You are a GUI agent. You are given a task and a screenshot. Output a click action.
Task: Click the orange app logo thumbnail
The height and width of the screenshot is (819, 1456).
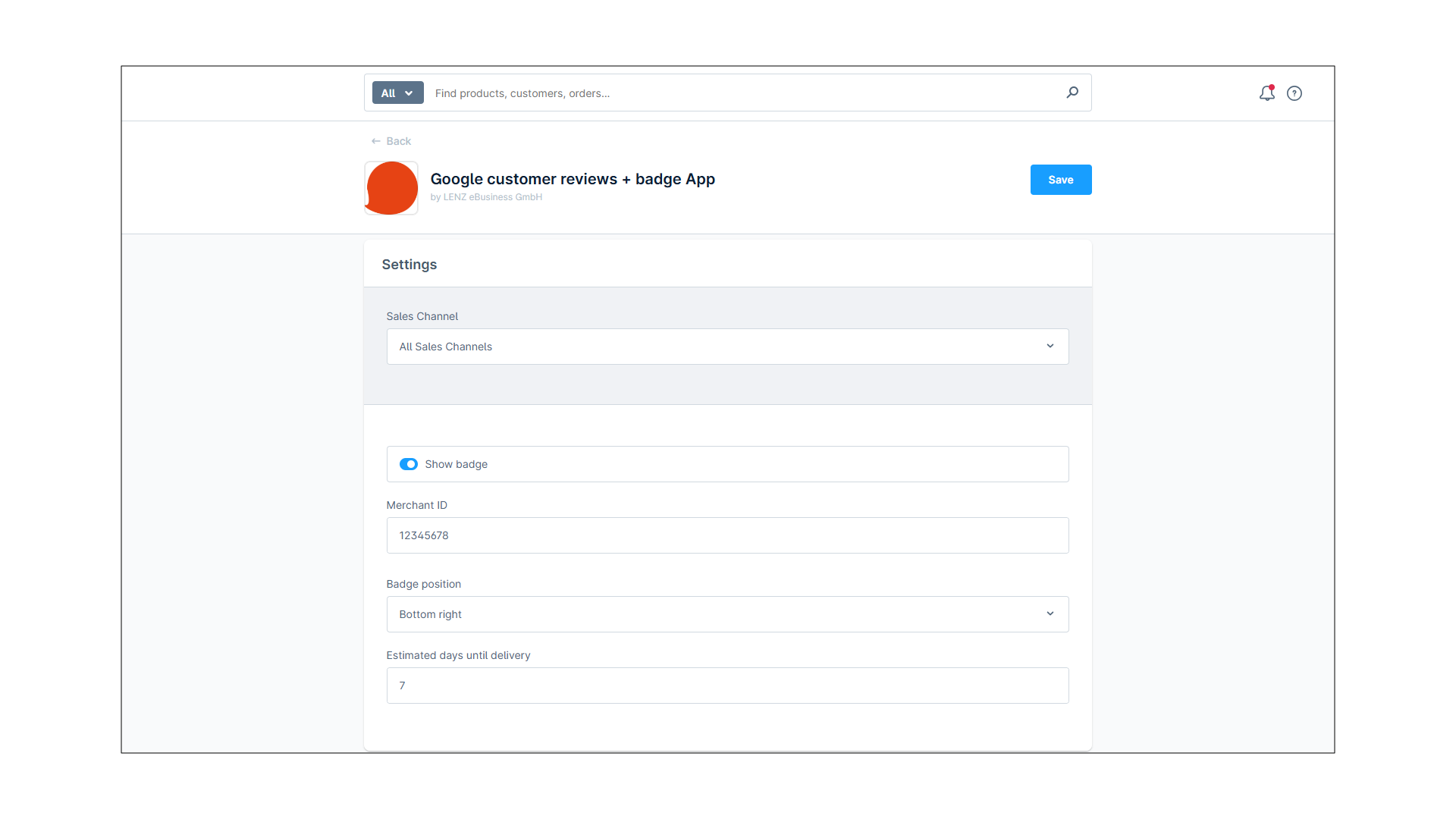click(391, 188)
